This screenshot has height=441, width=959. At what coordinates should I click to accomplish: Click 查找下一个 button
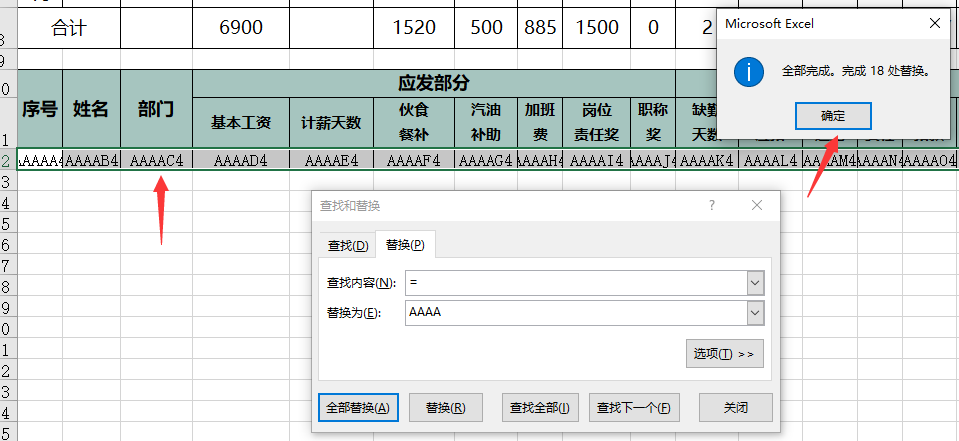click(x=634, y=407)
